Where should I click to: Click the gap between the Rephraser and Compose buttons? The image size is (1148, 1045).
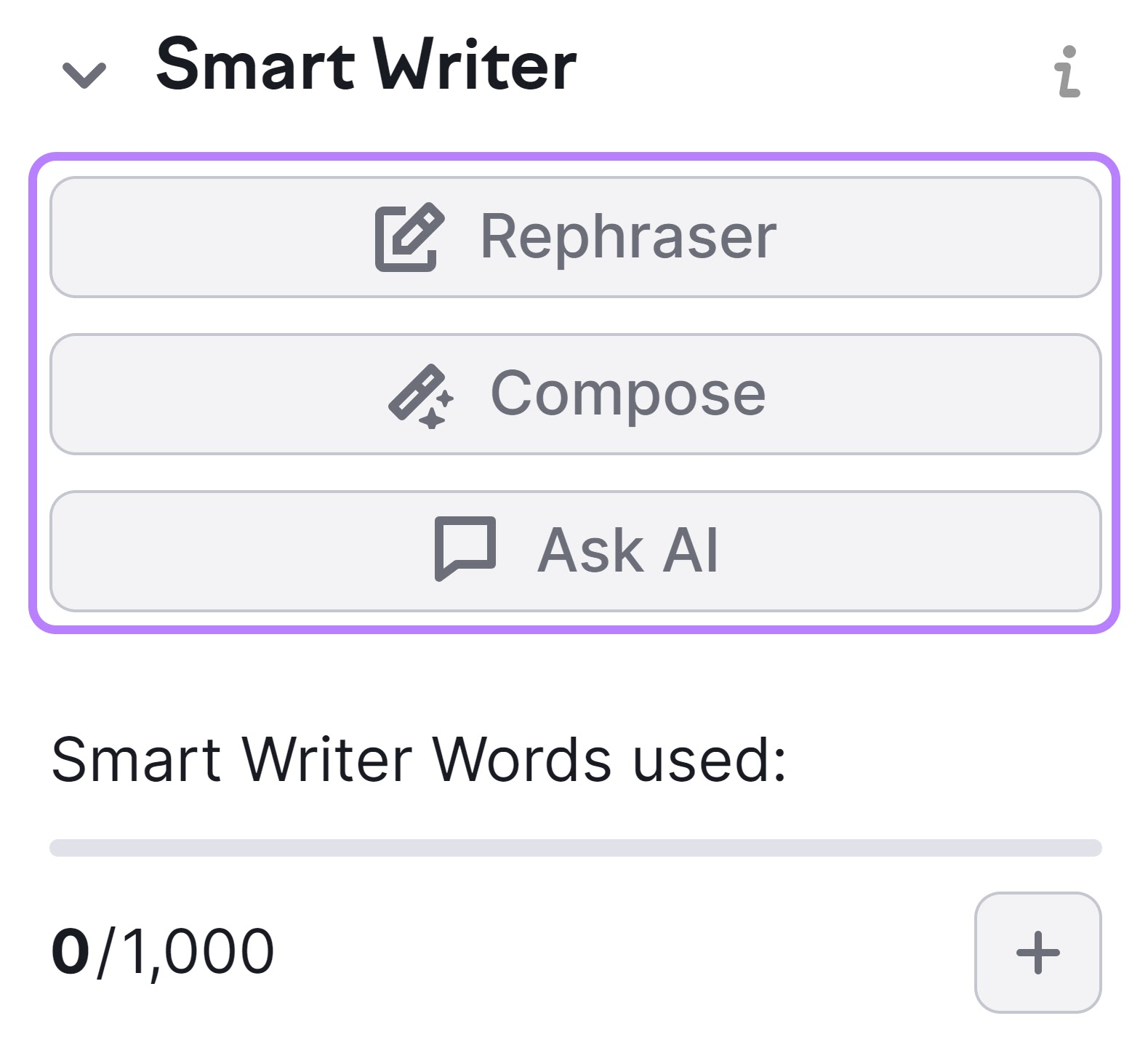tap(575, 316)
